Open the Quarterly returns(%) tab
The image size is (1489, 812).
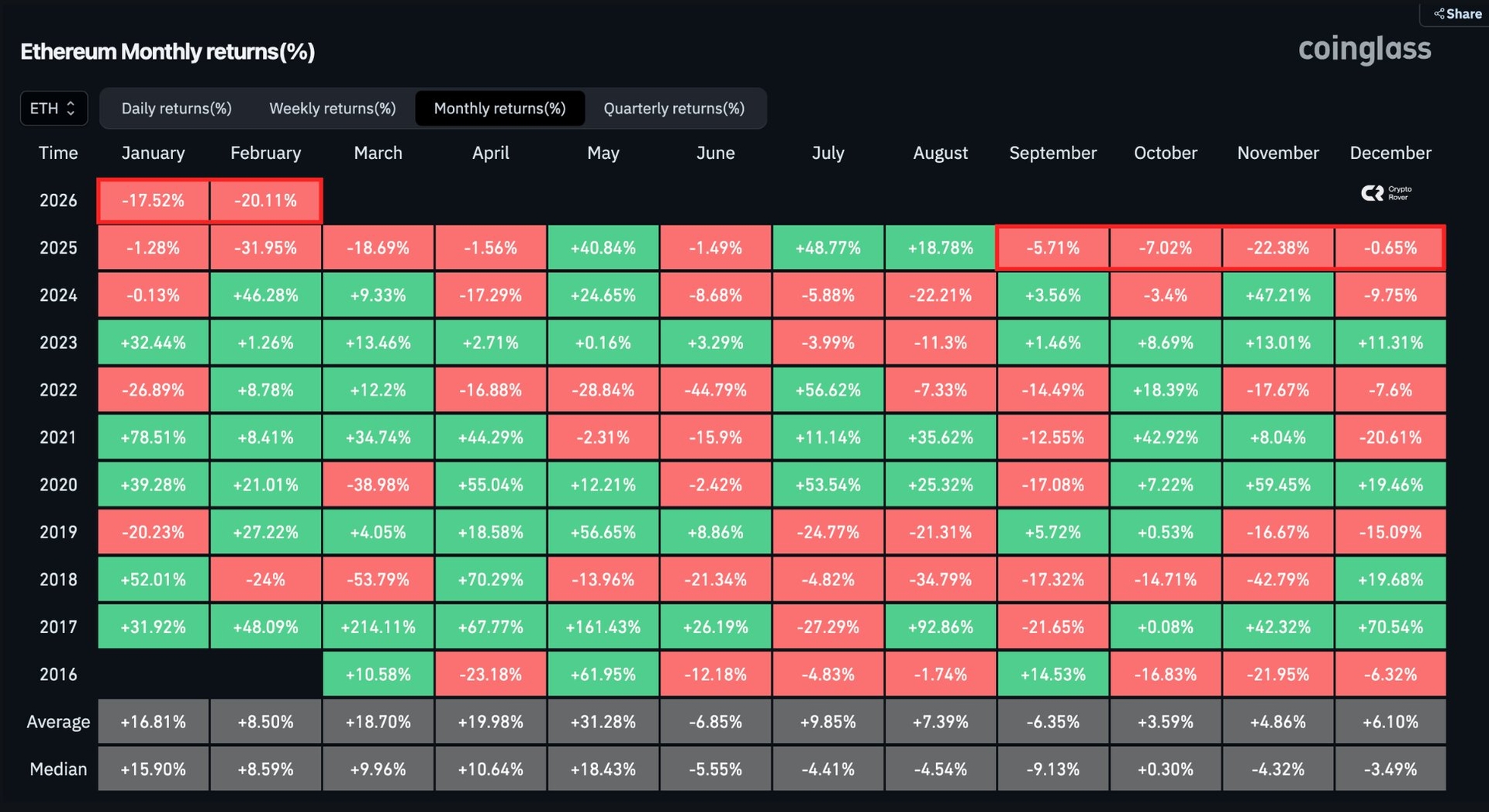point(673,109)
